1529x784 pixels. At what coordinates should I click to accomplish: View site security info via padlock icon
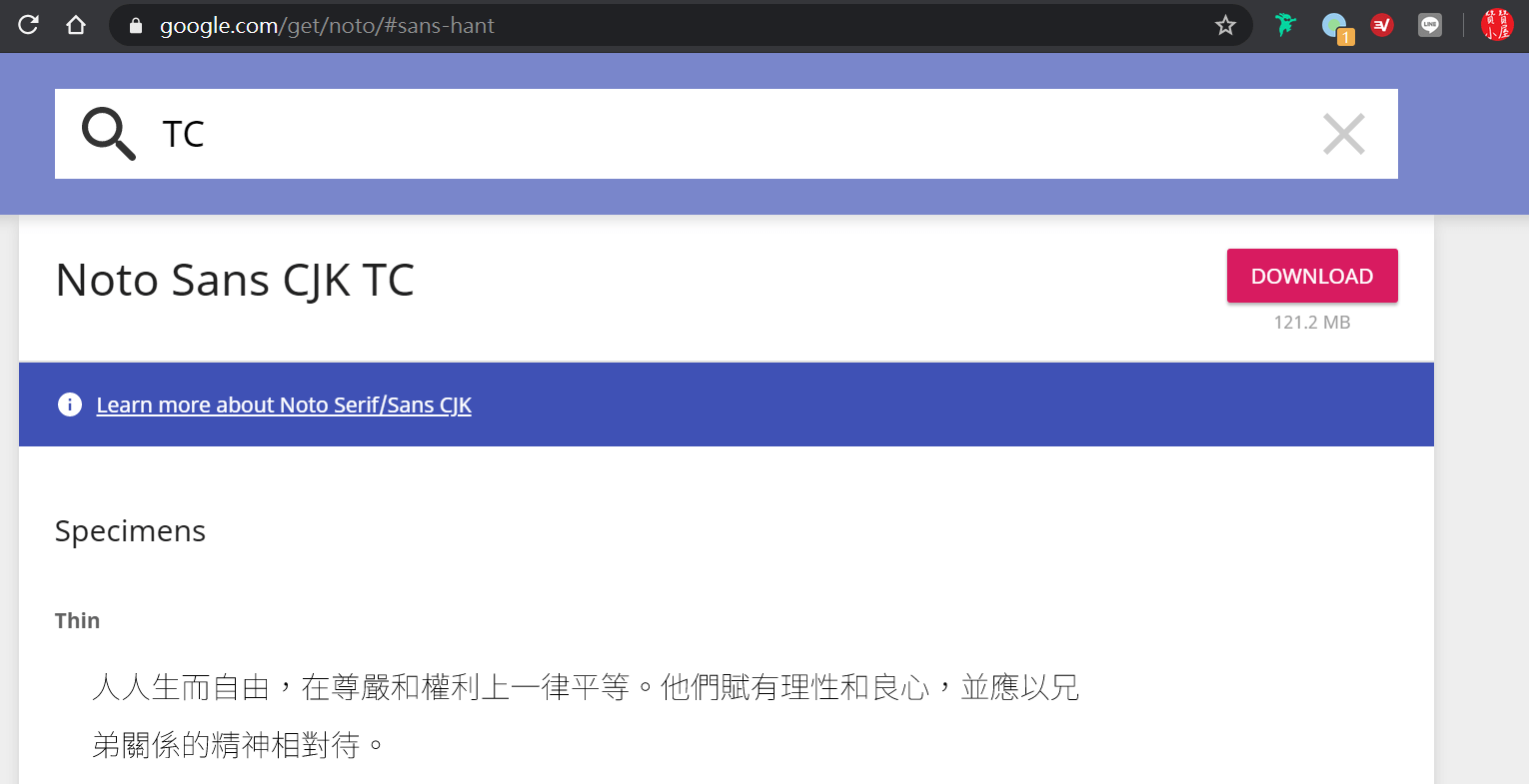[x=137, y=26]
